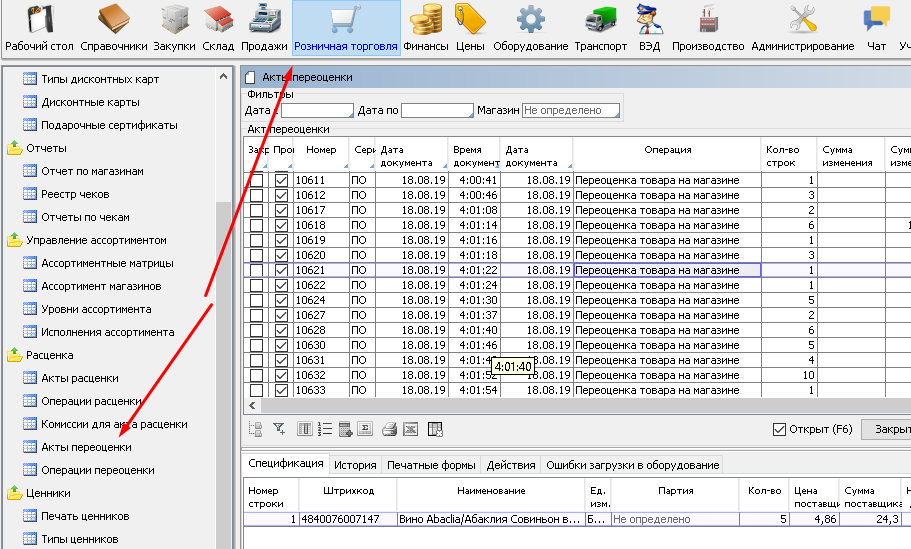Open the Оборудование gear module

(530, 28)
